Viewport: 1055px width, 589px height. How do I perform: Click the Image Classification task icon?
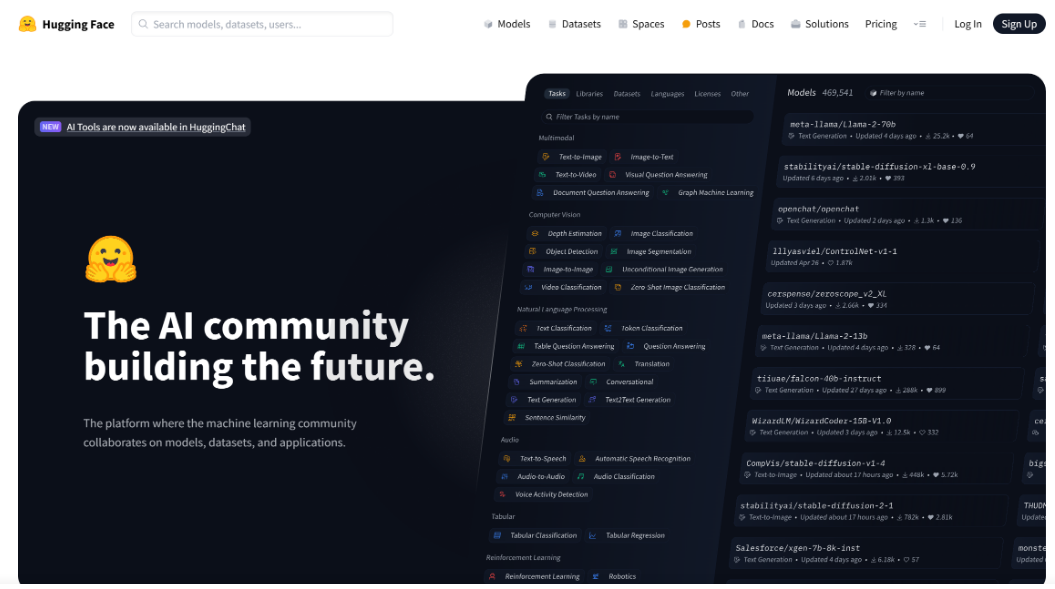pos(618,234)
